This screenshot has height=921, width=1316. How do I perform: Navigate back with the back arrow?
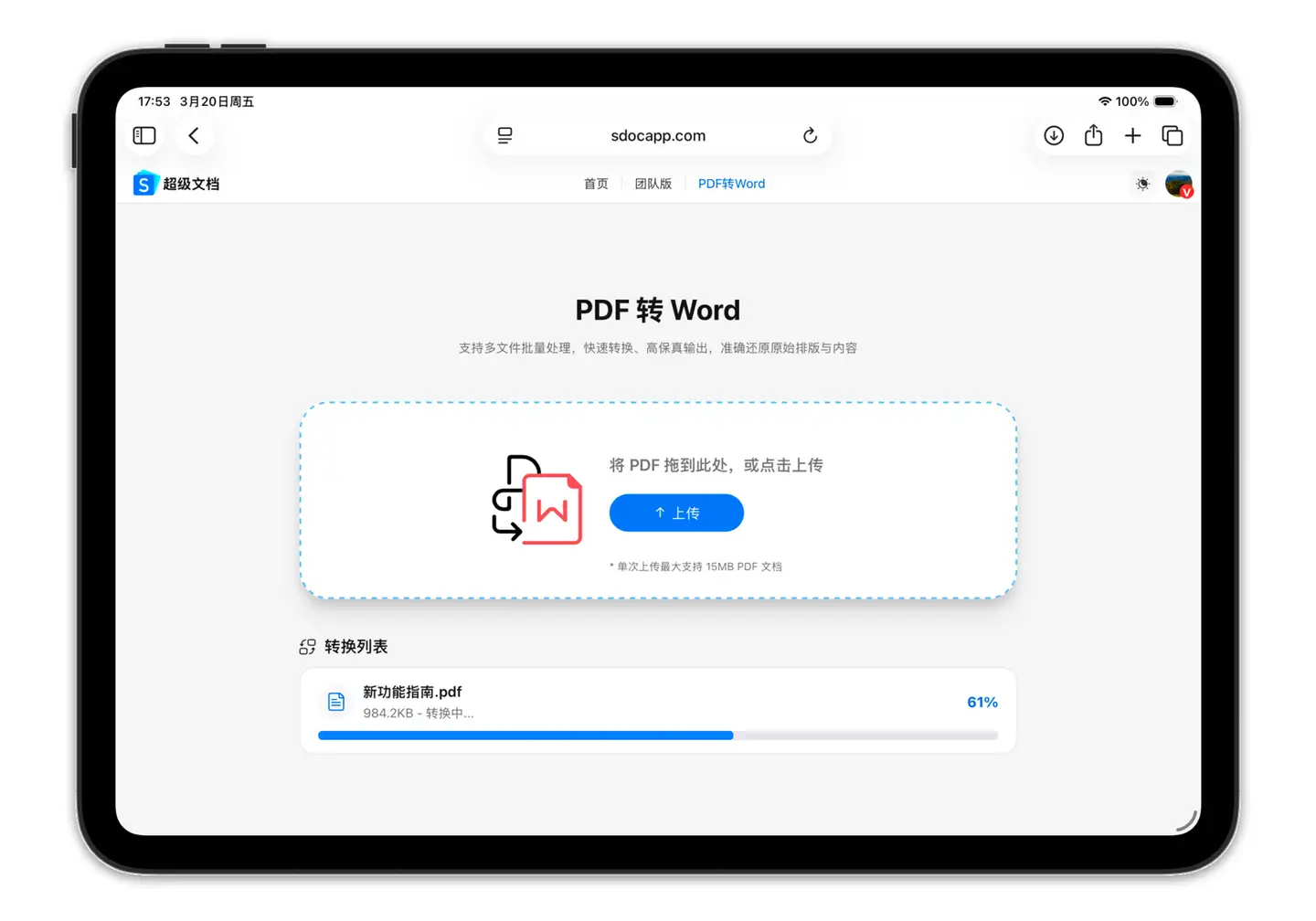[x=194, y=135]
